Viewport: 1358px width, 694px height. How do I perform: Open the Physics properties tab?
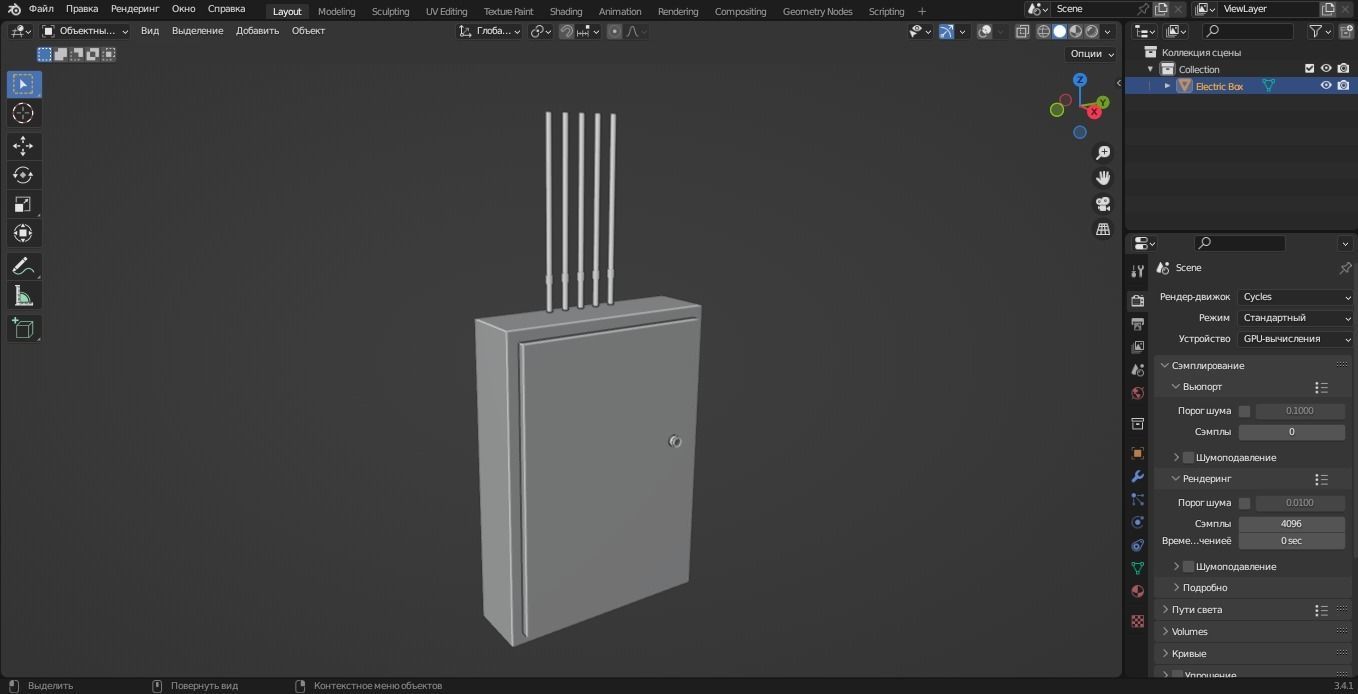click(x=1137, y=522)
